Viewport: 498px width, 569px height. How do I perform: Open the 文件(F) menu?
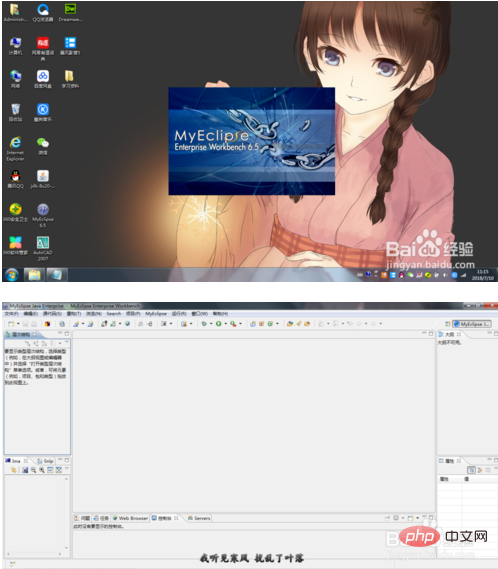(11, 314)
